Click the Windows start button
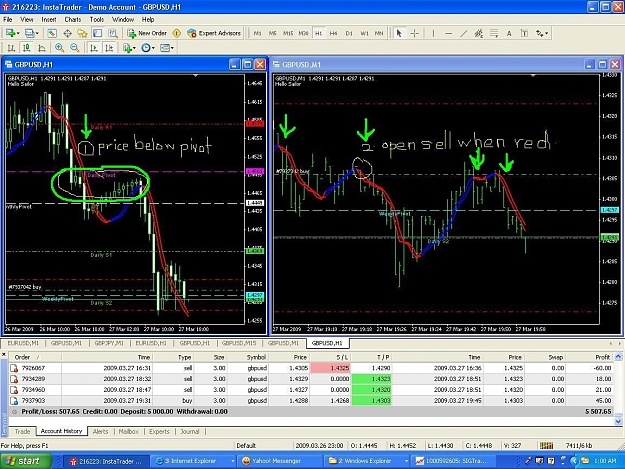Viewport: 625px width, 469px height. (x=26, y=461)
